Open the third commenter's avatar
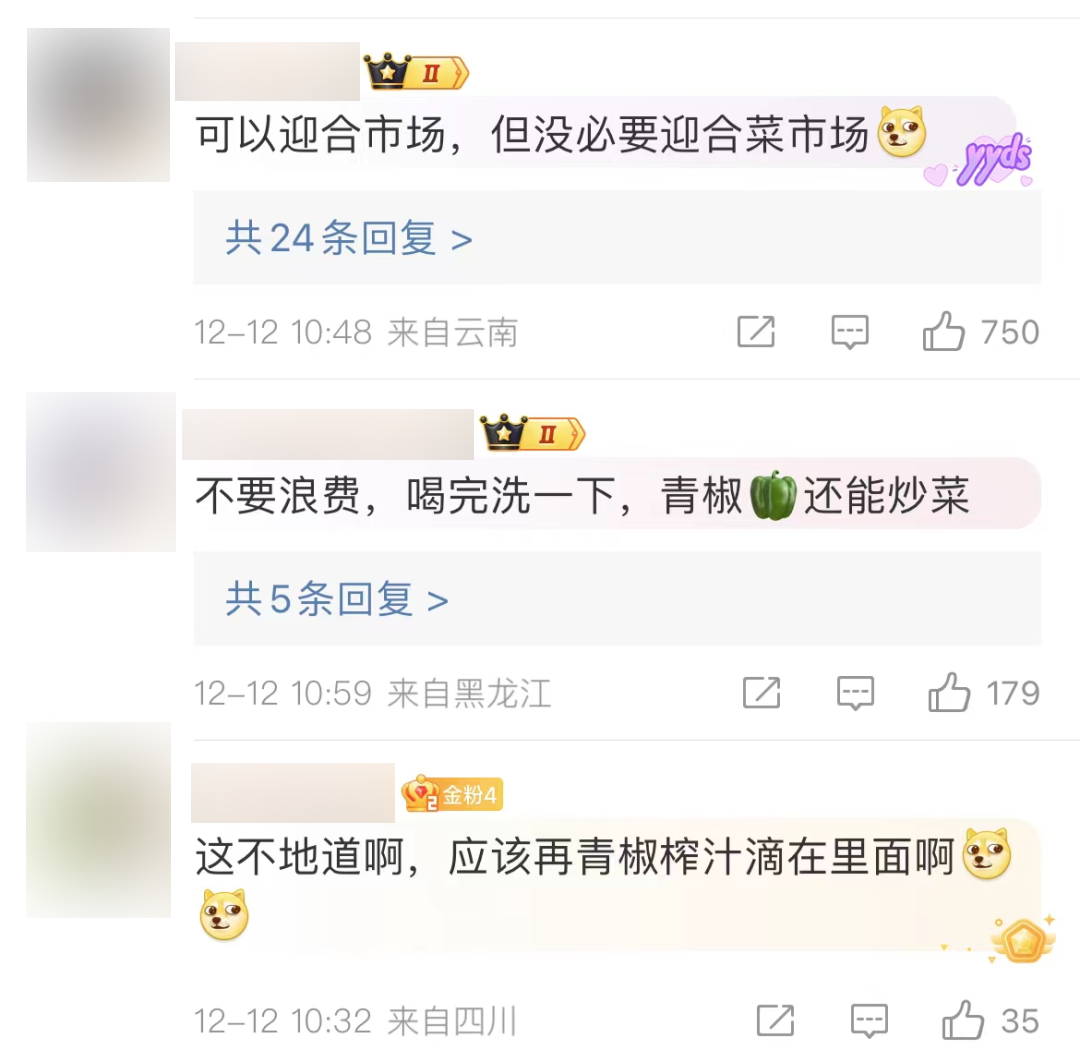Image resolution: width=1080 pixels, height=1062 pixels. tap(98, 820)
